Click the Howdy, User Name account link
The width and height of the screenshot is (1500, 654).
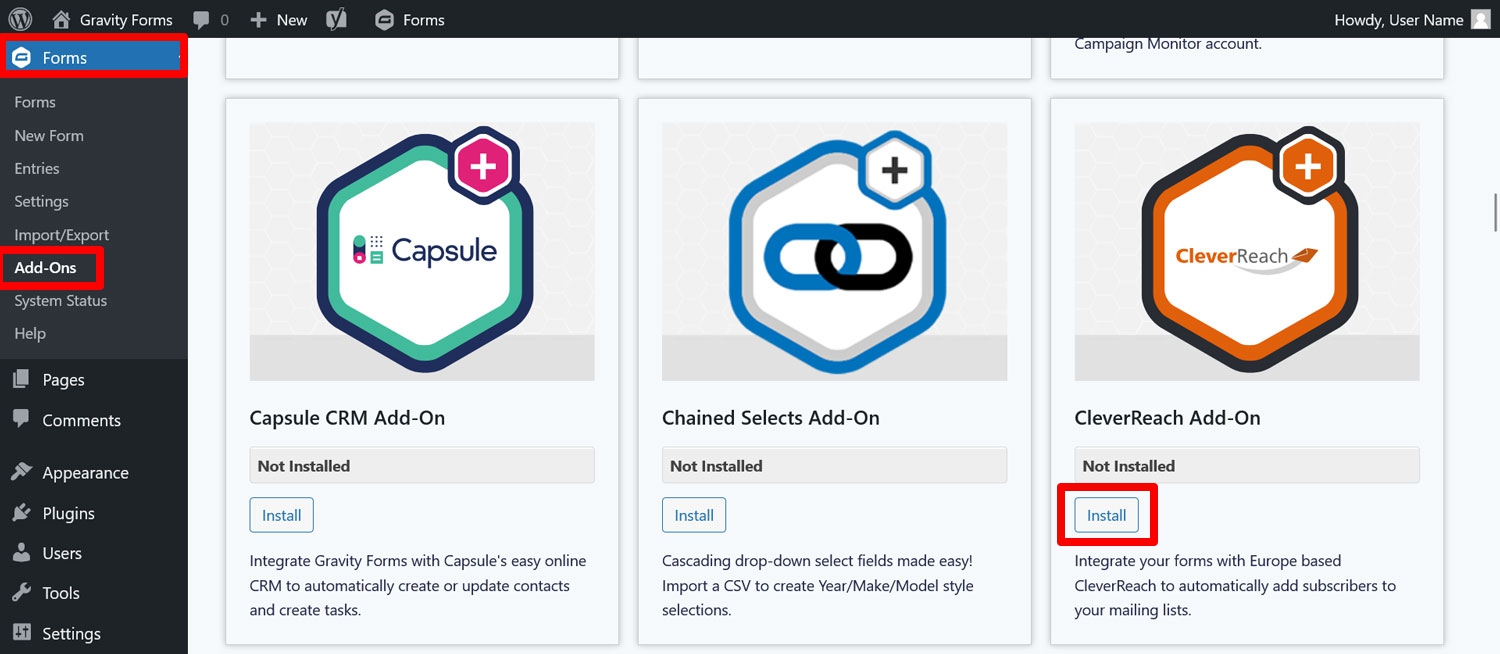[1399, 20]
